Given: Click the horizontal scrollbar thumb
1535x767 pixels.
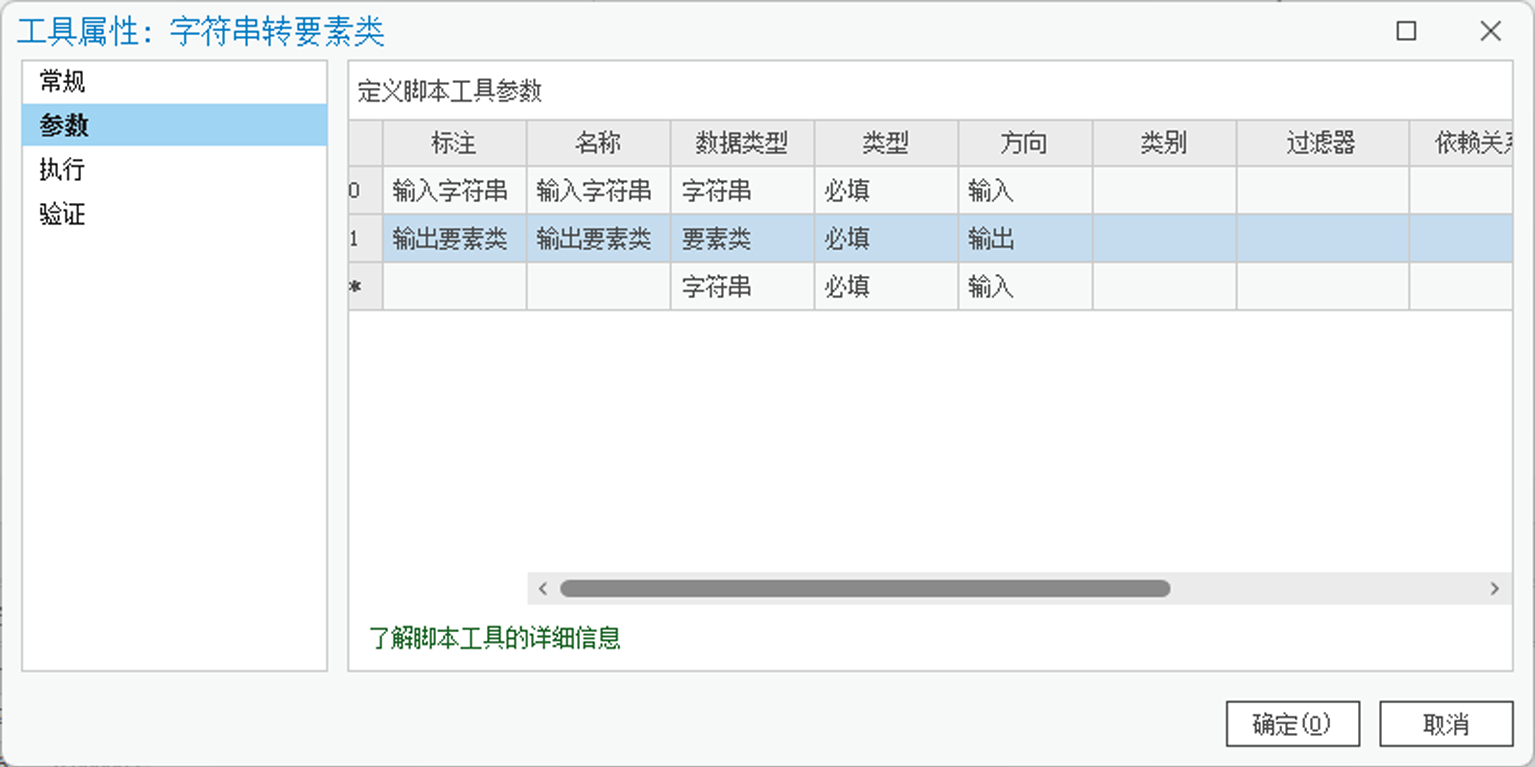Looking at the screenshot, I should click(864, 589).
